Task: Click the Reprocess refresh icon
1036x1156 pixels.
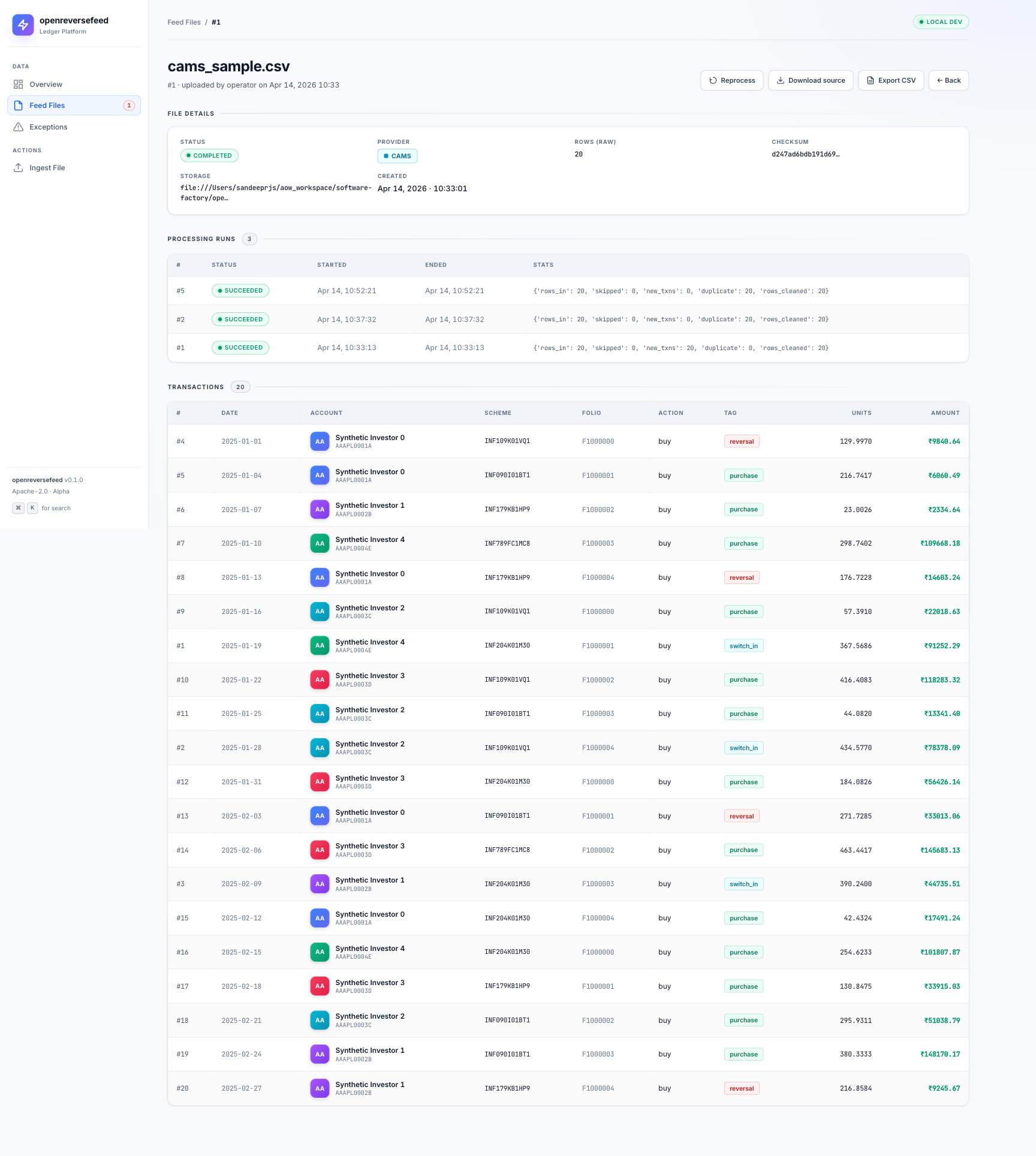Action: (x=713, y=80)
